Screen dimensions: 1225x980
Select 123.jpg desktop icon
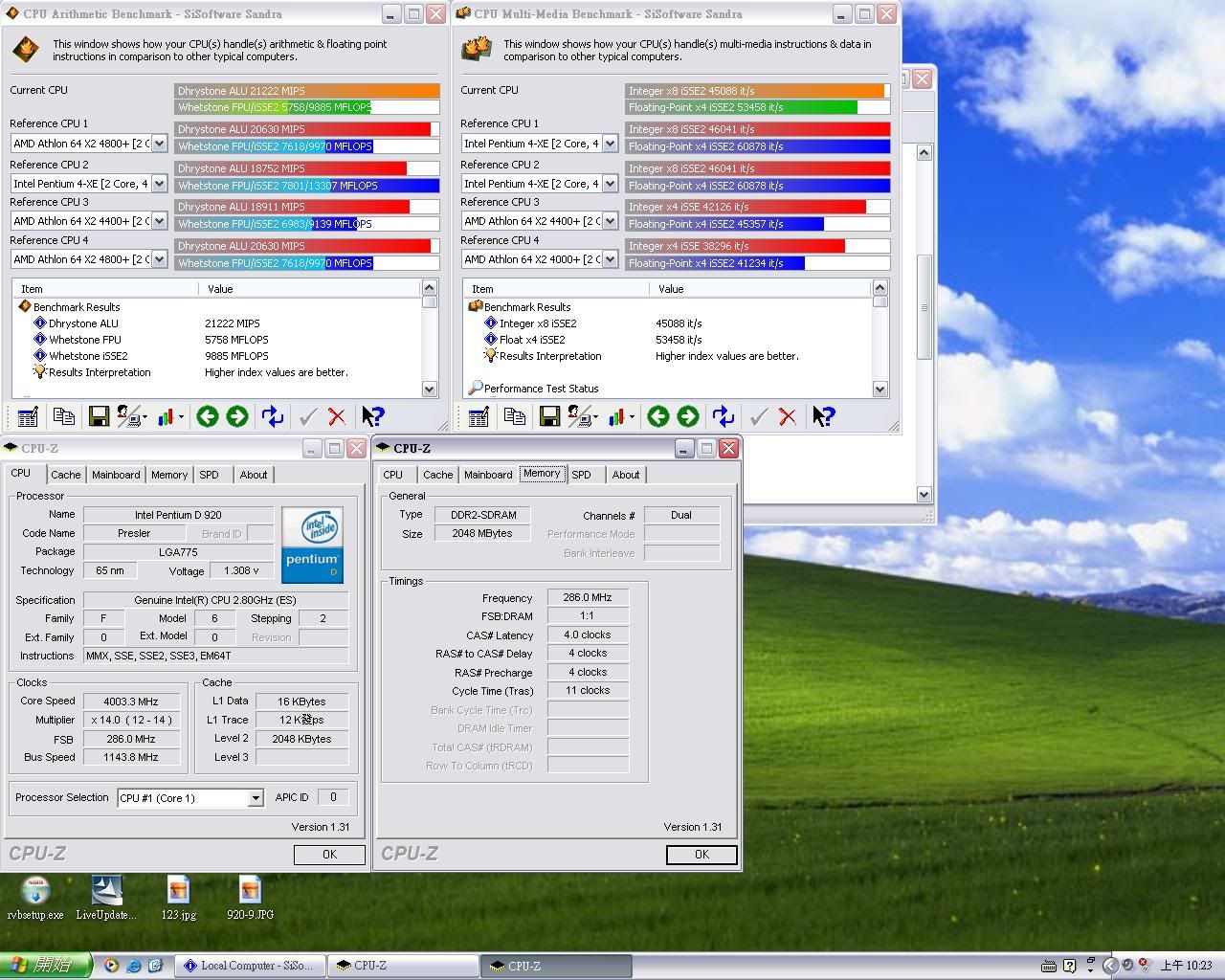[178, 899]
